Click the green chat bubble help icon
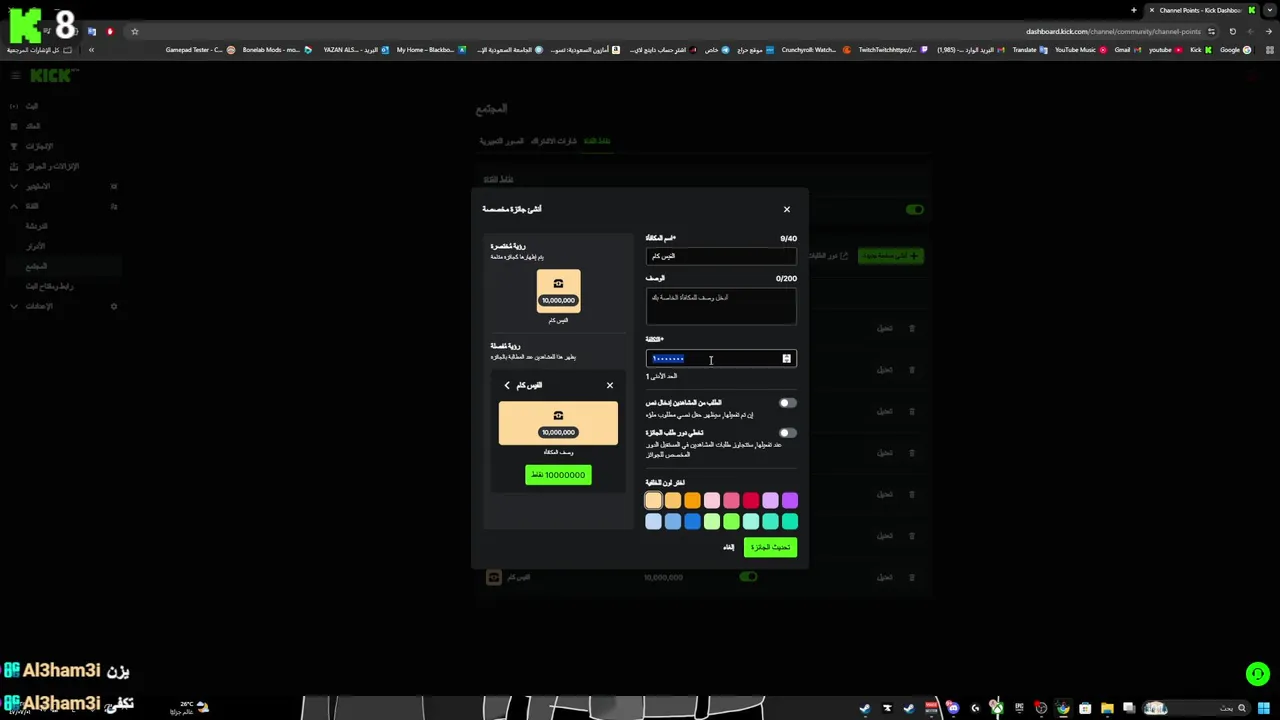Image resolution: width=1280 pixels, height=720 pixels. (x=1258, y=674)
